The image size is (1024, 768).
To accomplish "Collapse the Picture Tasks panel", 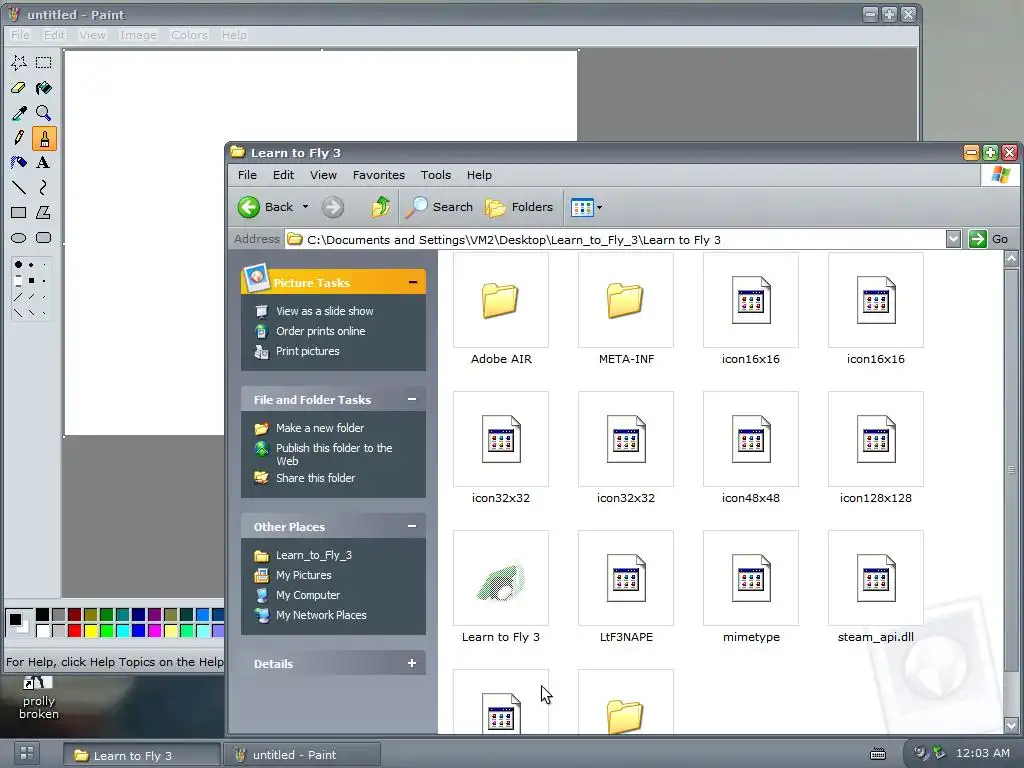I will pyautogui.click(x=413, y=282).
